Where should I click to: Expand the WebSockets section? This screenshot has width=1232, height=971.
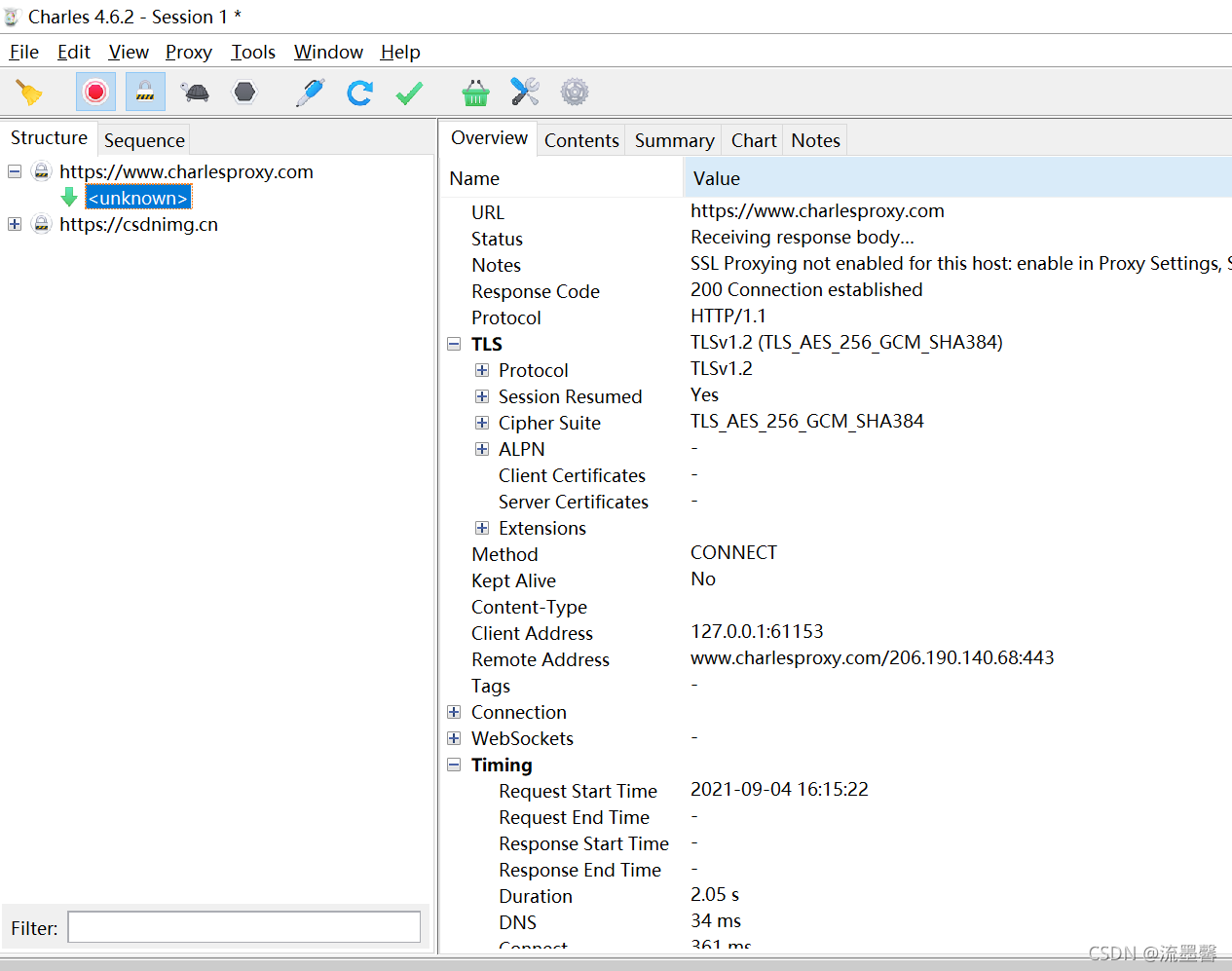[454, 738]
